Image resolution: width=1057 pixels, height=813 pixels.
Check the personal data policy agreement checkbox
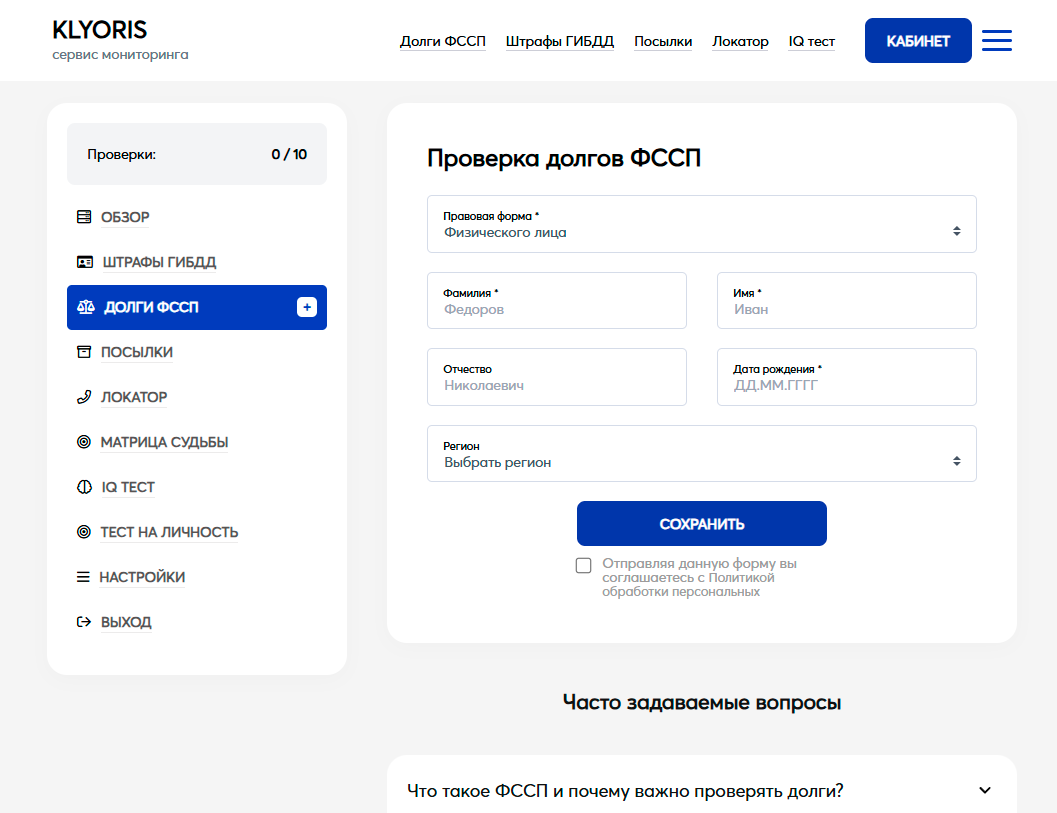tap(584, 566)
